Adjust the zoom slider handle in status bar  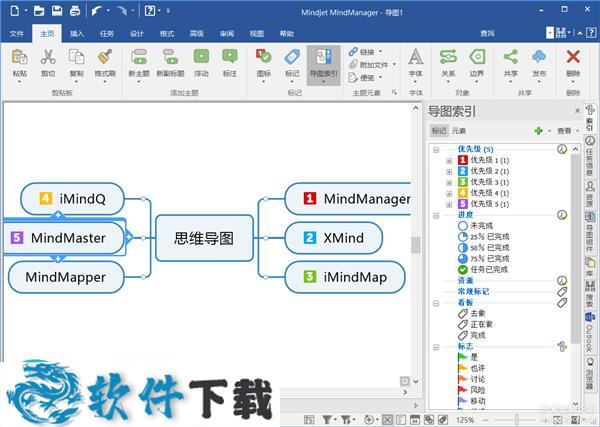pyautogui.click(x=517, y=420)
